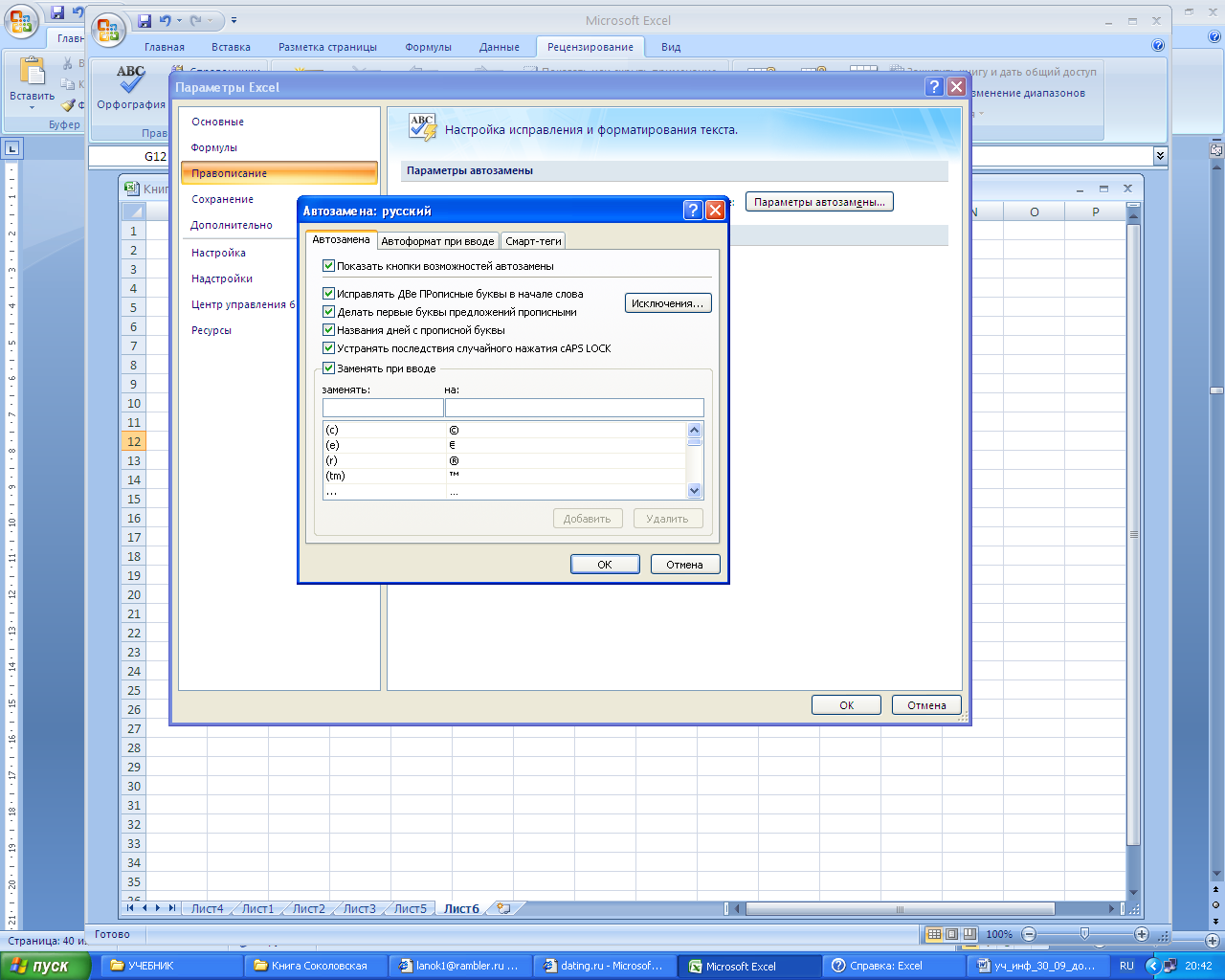Viewport: 1225px width, 980px height.
Task: Click autocorrect list scroll down arrow
Action: tap(695, 491)
